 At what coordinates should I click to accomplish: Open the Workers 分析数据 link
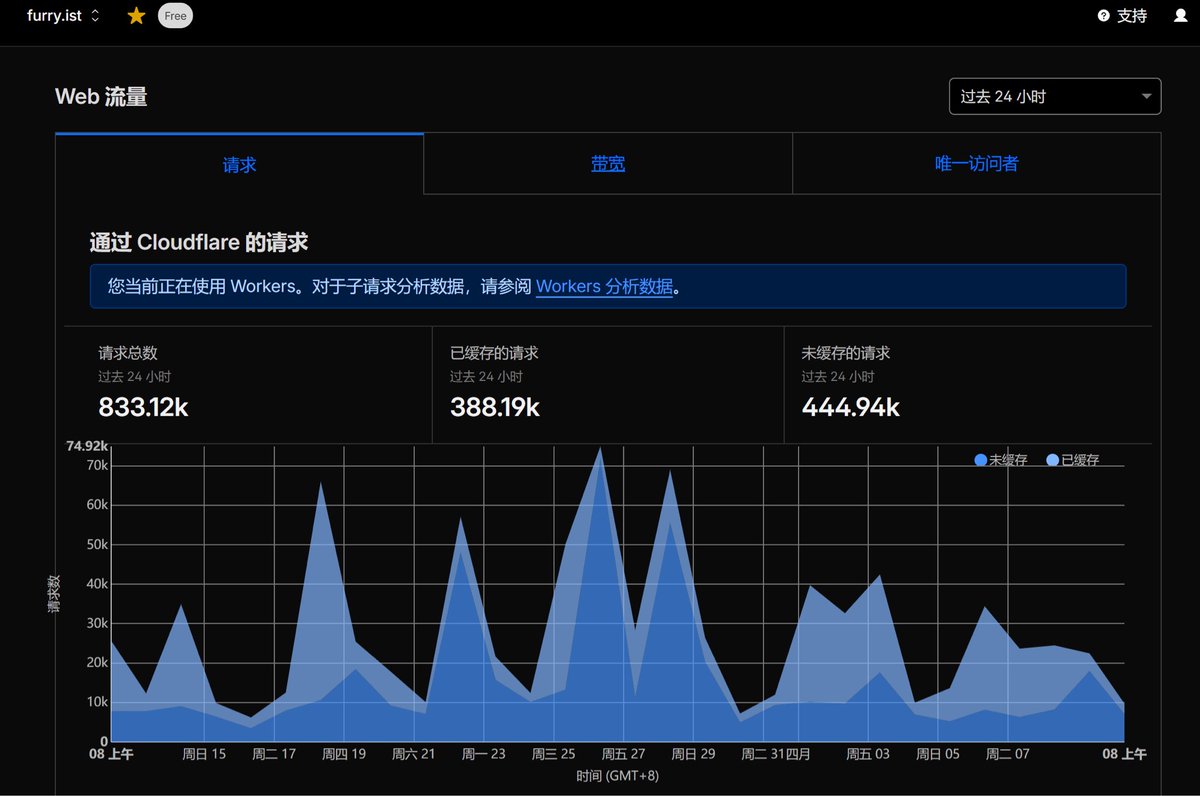coord(604,286)
